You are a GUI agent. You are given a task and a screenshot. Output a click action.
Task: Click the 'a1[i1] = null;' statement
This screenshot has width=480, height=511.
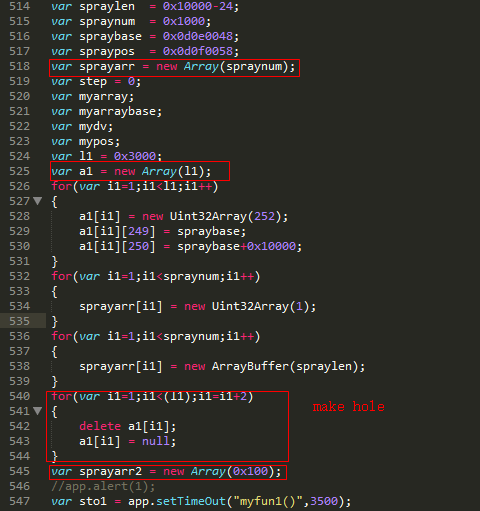click(127, 441)
